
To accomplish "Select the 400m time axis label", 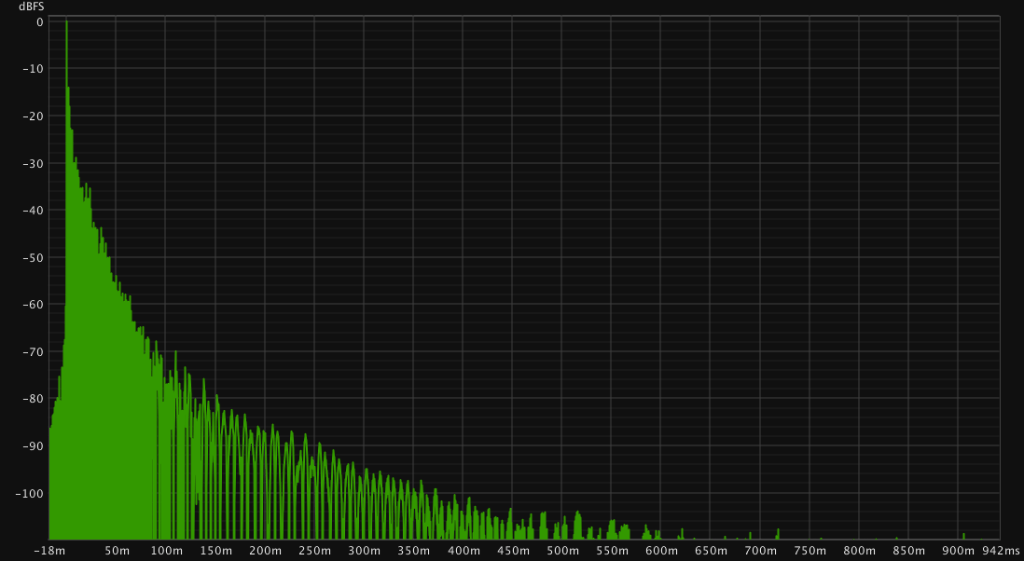I will pyautogui.click(x=463, y=551).
